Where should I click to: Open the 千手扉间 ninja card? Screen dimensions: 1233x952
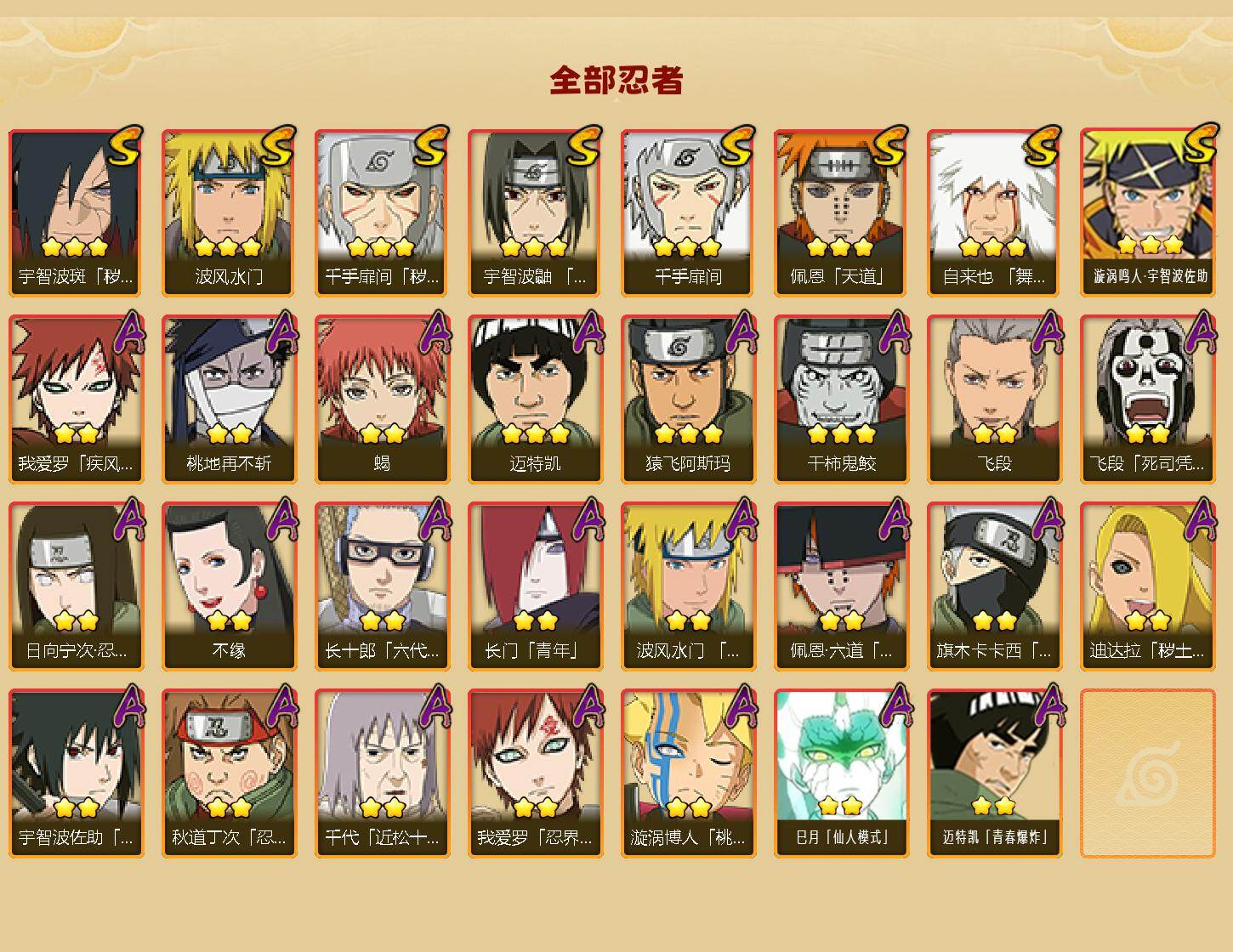689,212
